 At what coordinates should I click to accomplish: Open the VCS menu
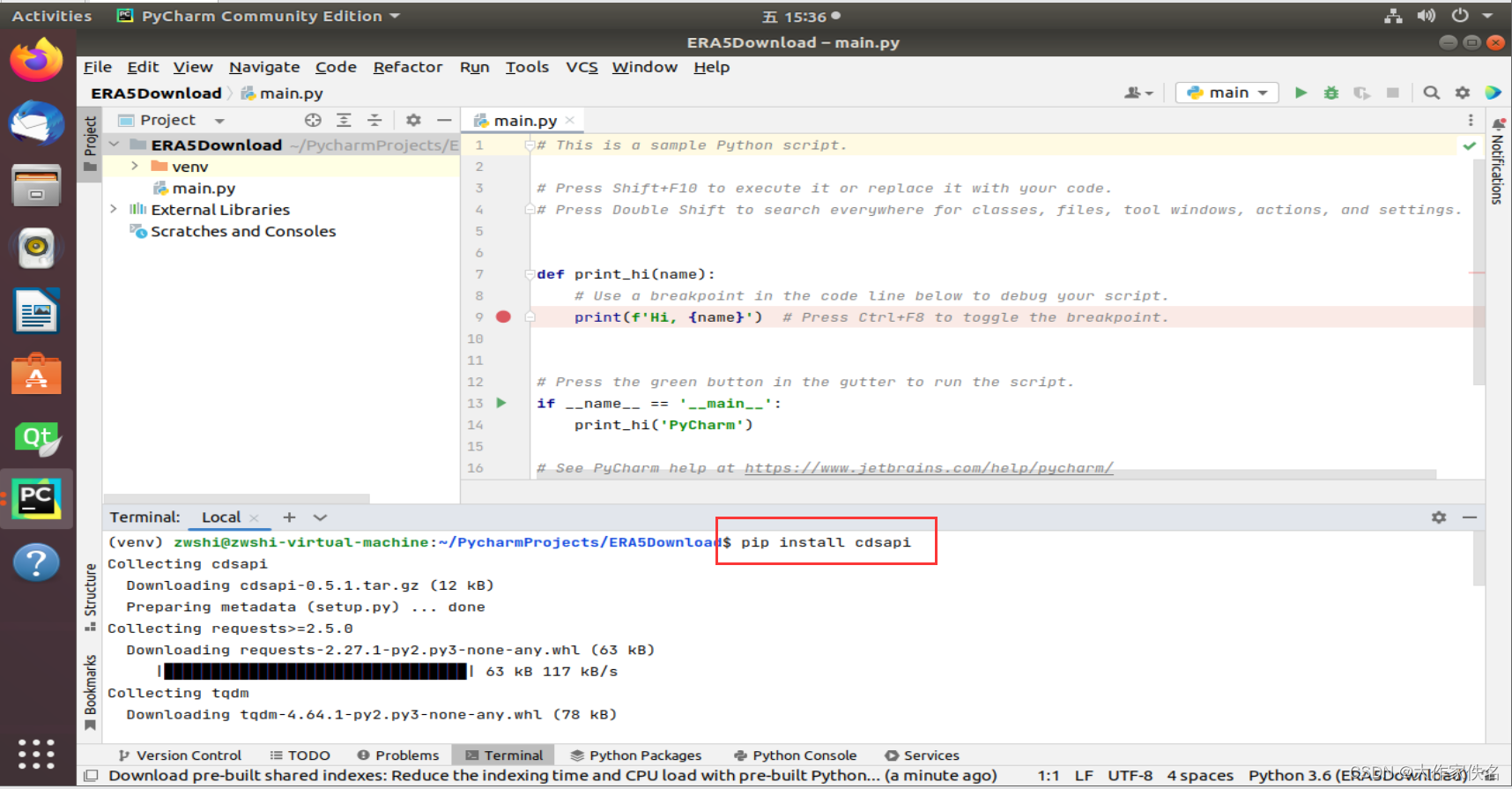pos(582,67)
